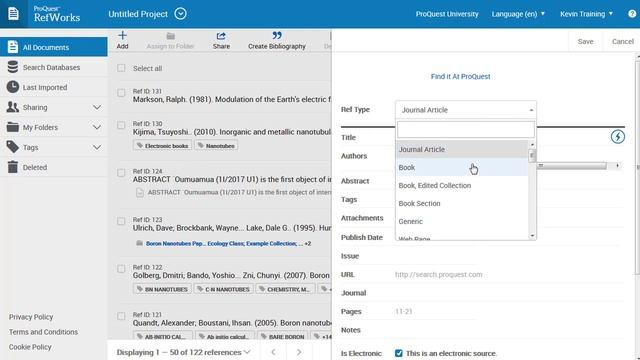Click the Share toolbar icon

pos(221,36)
